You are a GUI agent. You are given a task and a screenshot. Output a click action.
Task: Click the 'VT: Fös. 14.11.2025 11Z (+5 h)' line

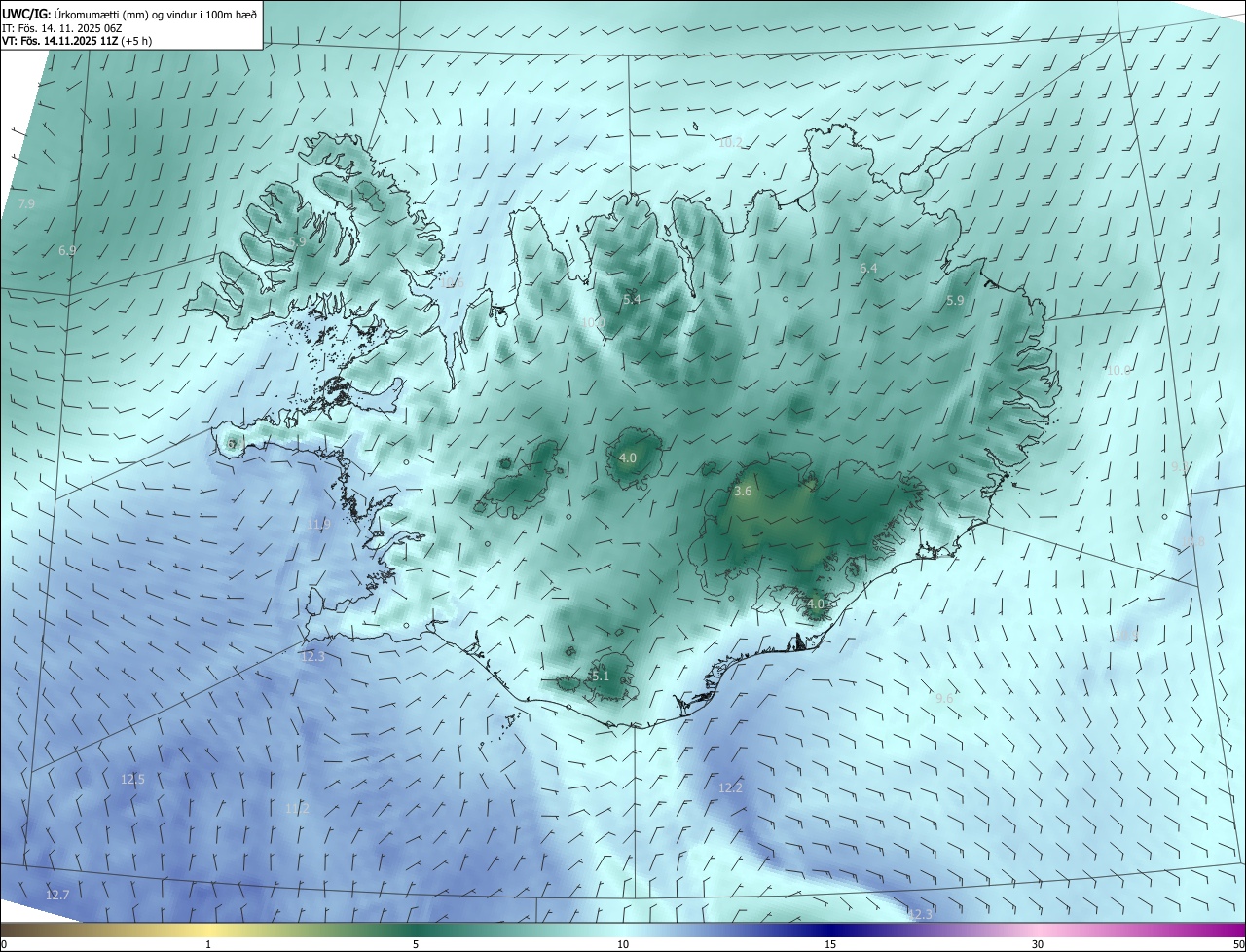click(x=77, y=41)
